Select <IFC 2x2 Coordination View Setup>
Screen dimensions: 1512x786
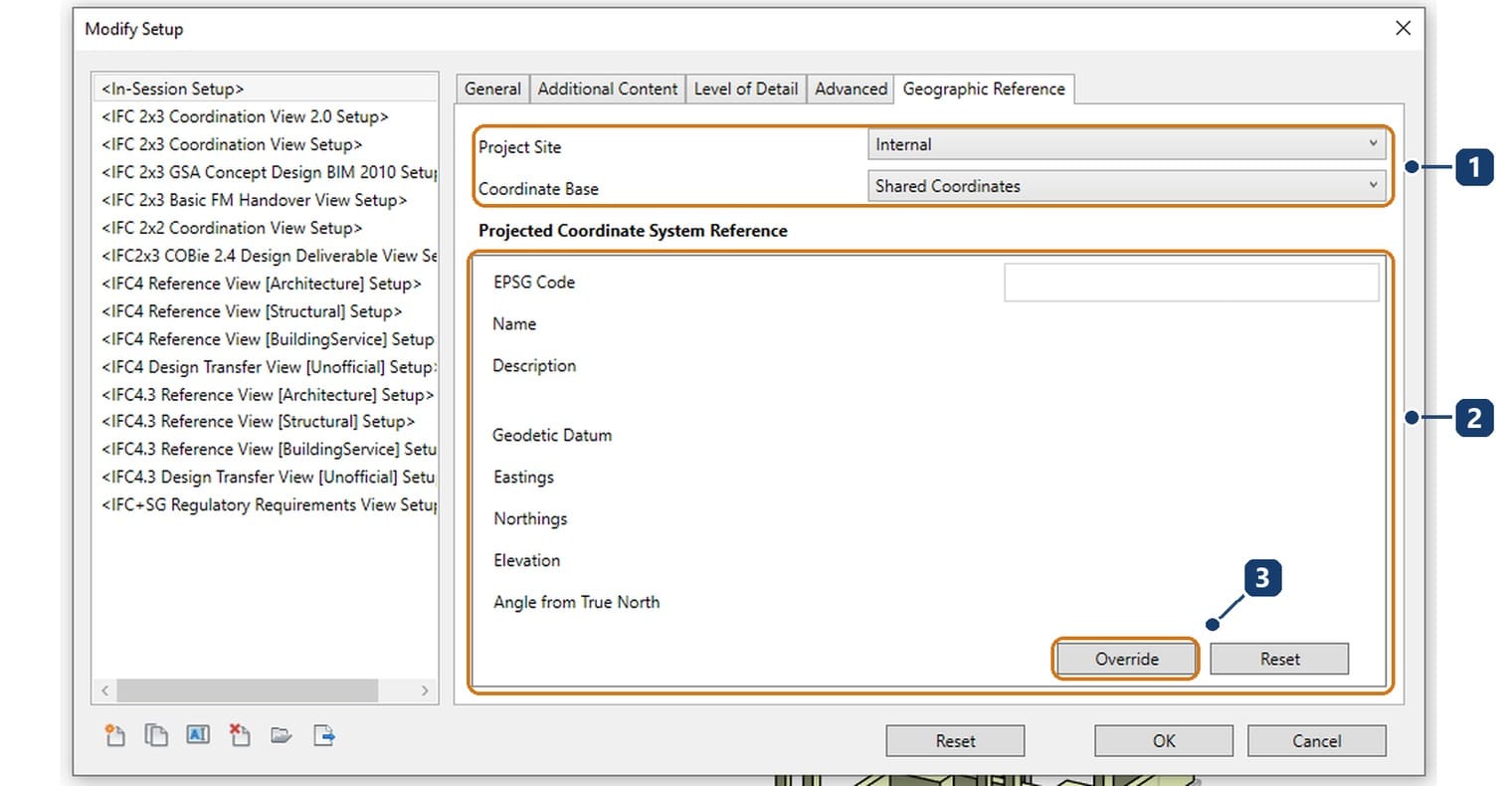(265, 228)
